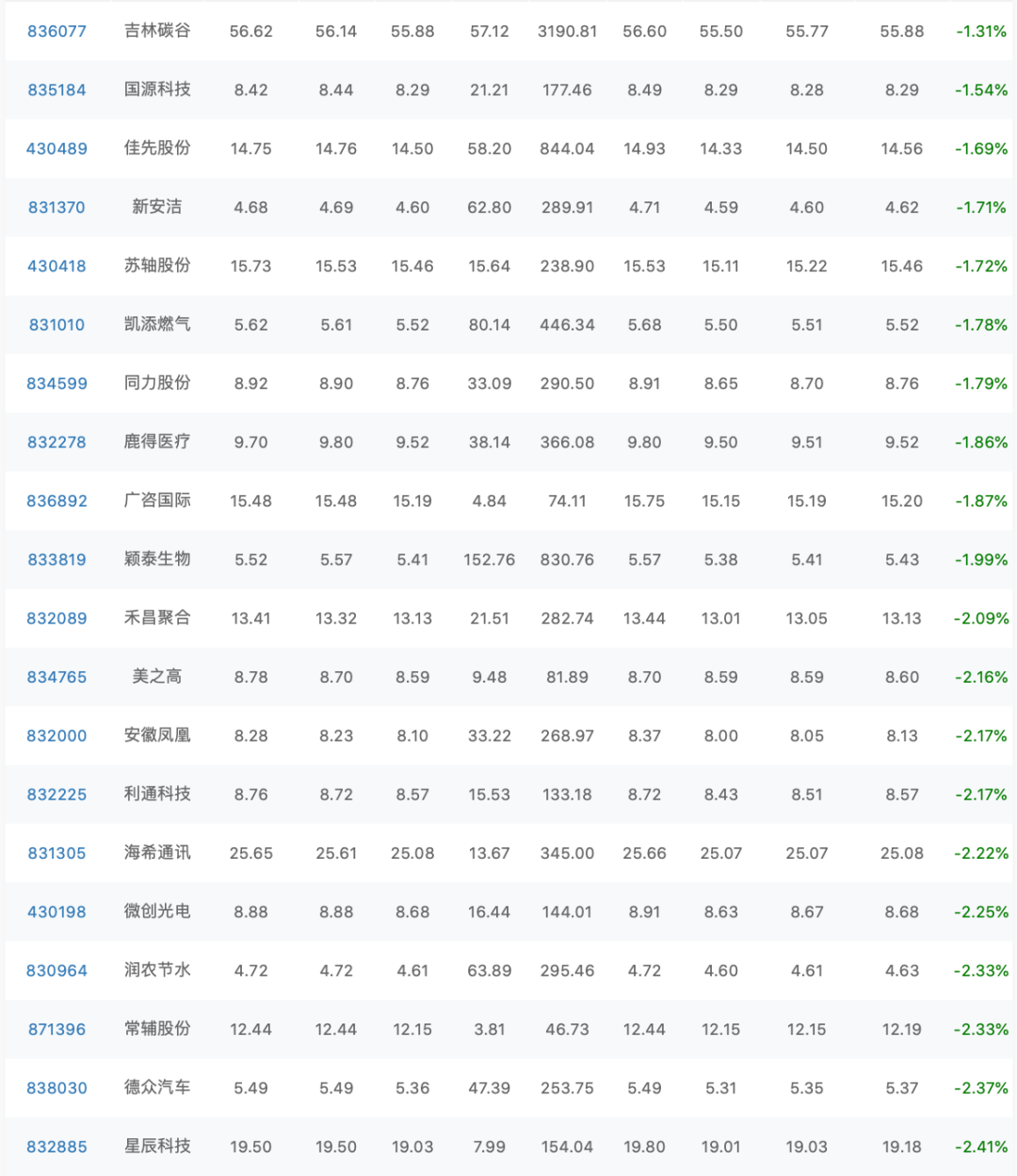Open stock code link 832089
This screenshot has height=1176, width=1017.
(x=56, y=619)
